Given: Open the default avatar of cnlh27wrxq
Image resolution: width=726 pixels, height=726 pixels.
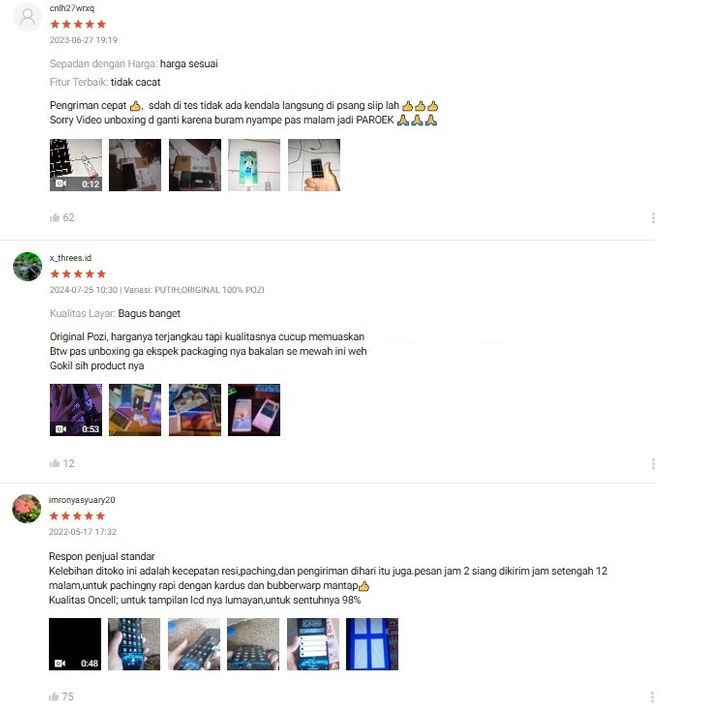Looking at the screenshot, I should [x=27, y=17].
